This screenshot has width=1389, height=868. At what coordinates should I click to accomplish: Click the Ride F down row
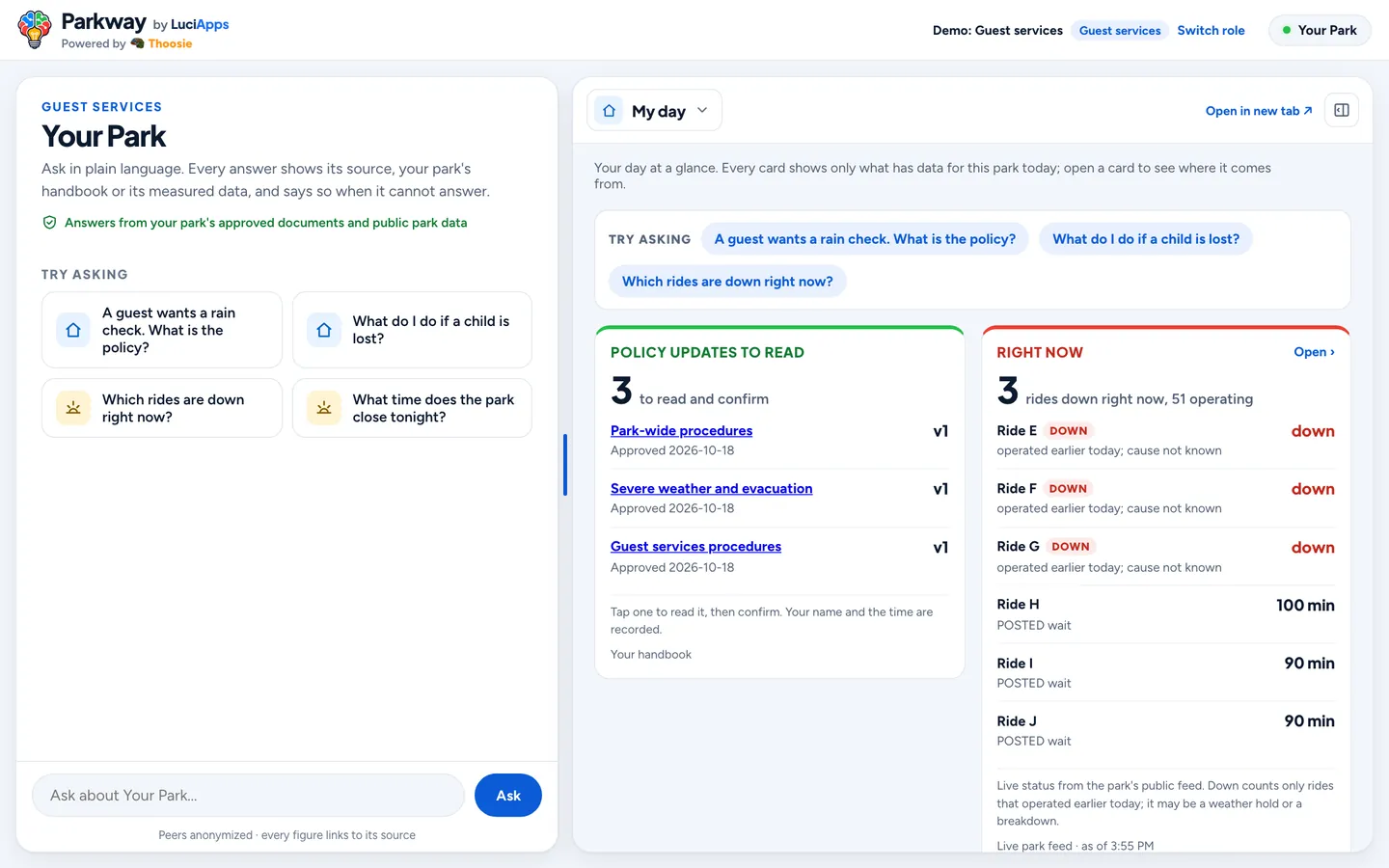point(1165,498)
